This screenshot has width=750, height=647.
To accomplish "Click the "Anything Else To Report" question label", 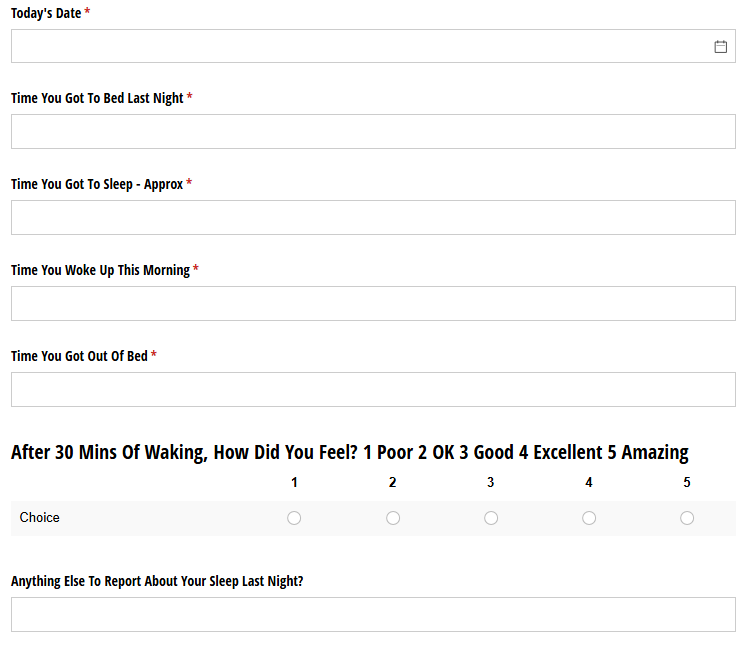I will click(x=157, y=581).
